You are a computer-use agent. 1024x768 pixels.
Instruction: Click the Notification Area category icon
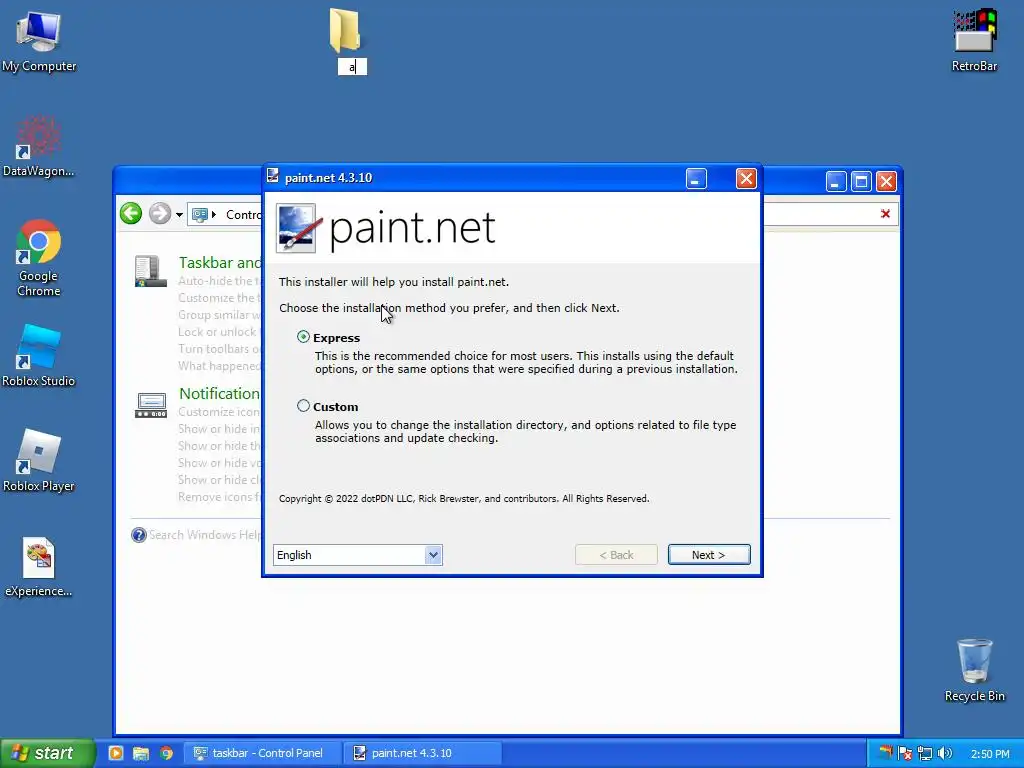pyautogui.click(x=151, y=405)
